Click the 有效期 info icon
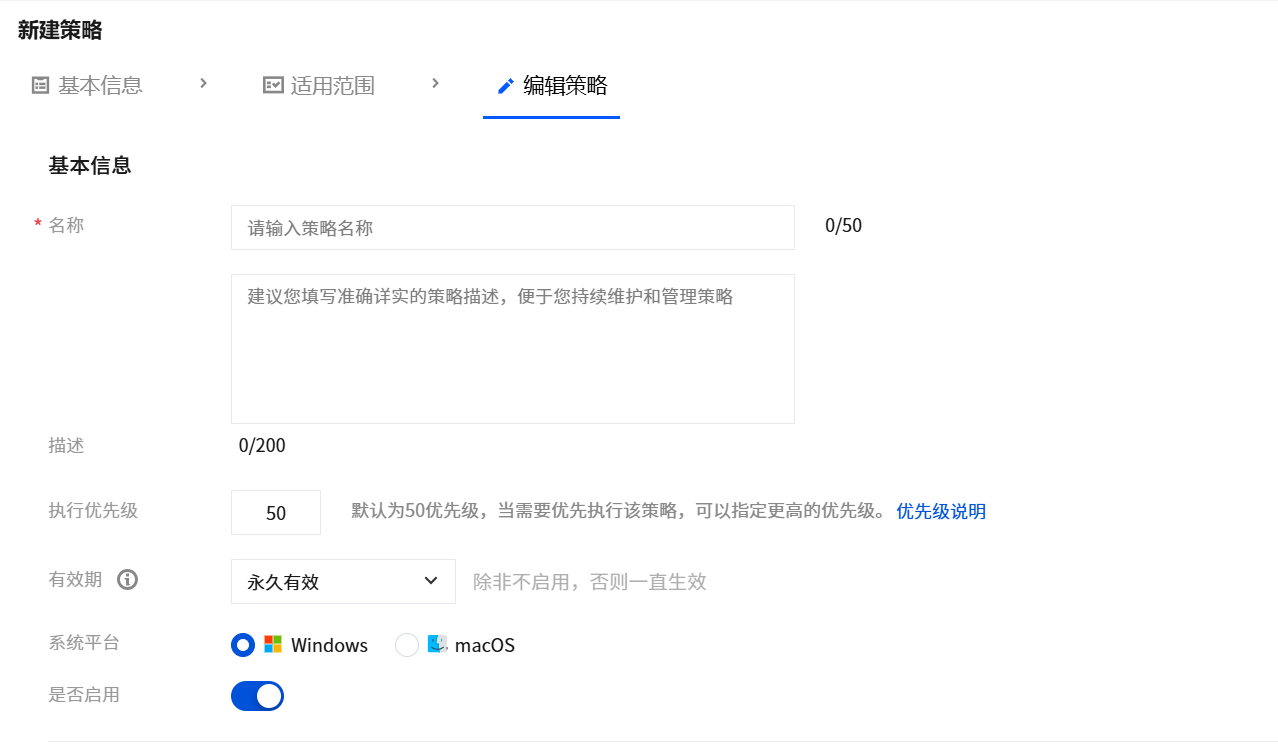This screenshot has height=744, width=1278. point(127,580)
